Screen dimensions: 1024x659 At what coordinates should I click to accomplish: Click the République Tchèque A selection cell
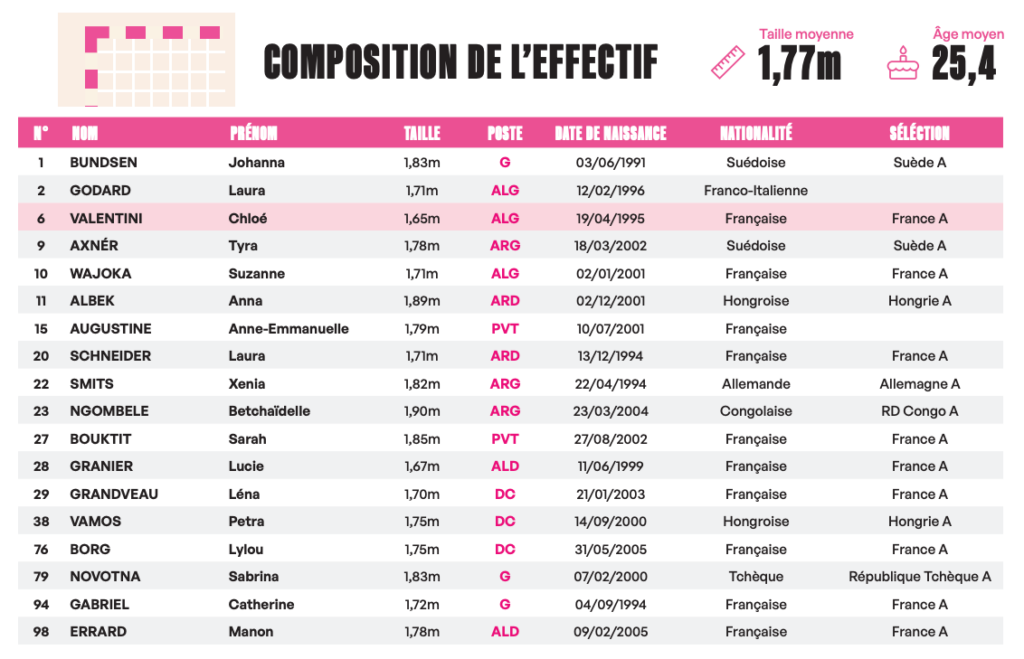pyautogui.click(x=919, y=576)
